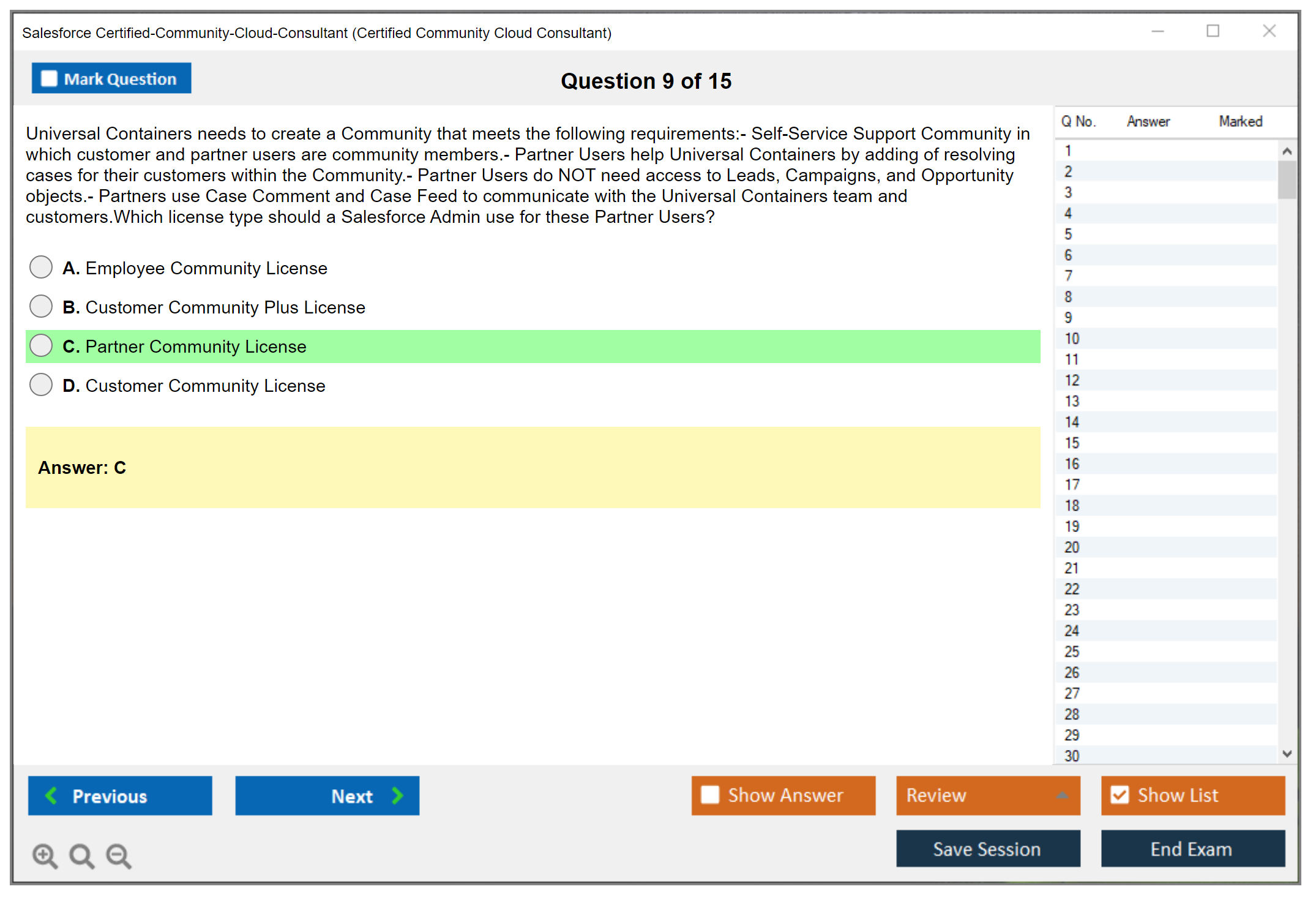Click the green right arrow on Next
This screenshot has height=900, width=1316.
click(397, 795)
